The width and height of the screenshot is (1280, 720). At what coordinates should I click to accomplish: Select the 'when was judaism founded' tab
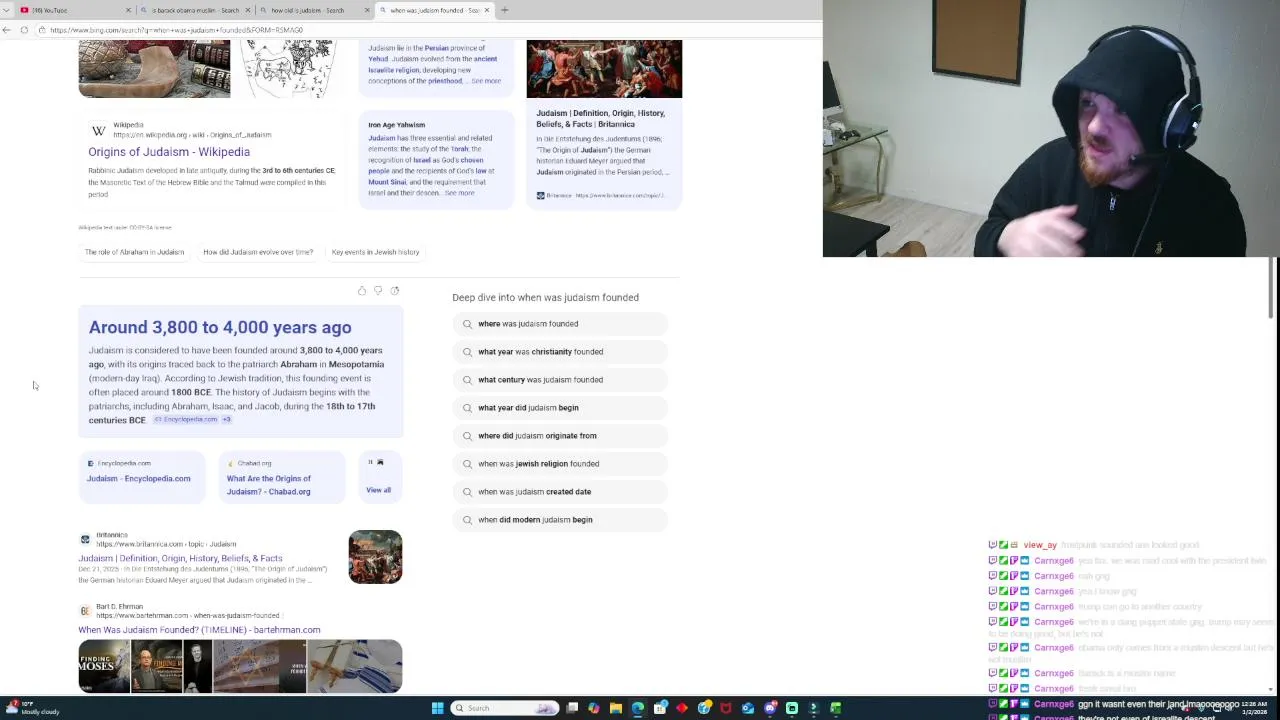point(434,10)
